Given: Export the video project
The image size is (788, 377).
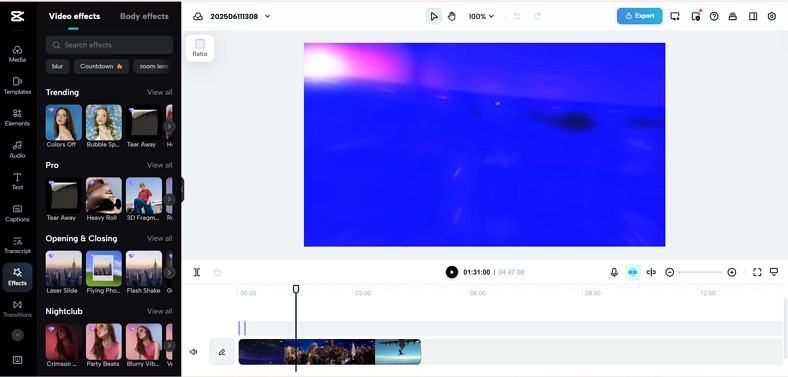Looking at the screenshot, I should (639, 16).
